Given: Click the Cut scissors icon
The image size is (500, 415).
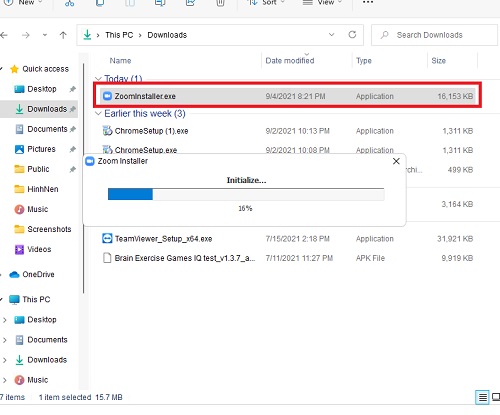Looking at the screenshot, I should pos(70,3).
